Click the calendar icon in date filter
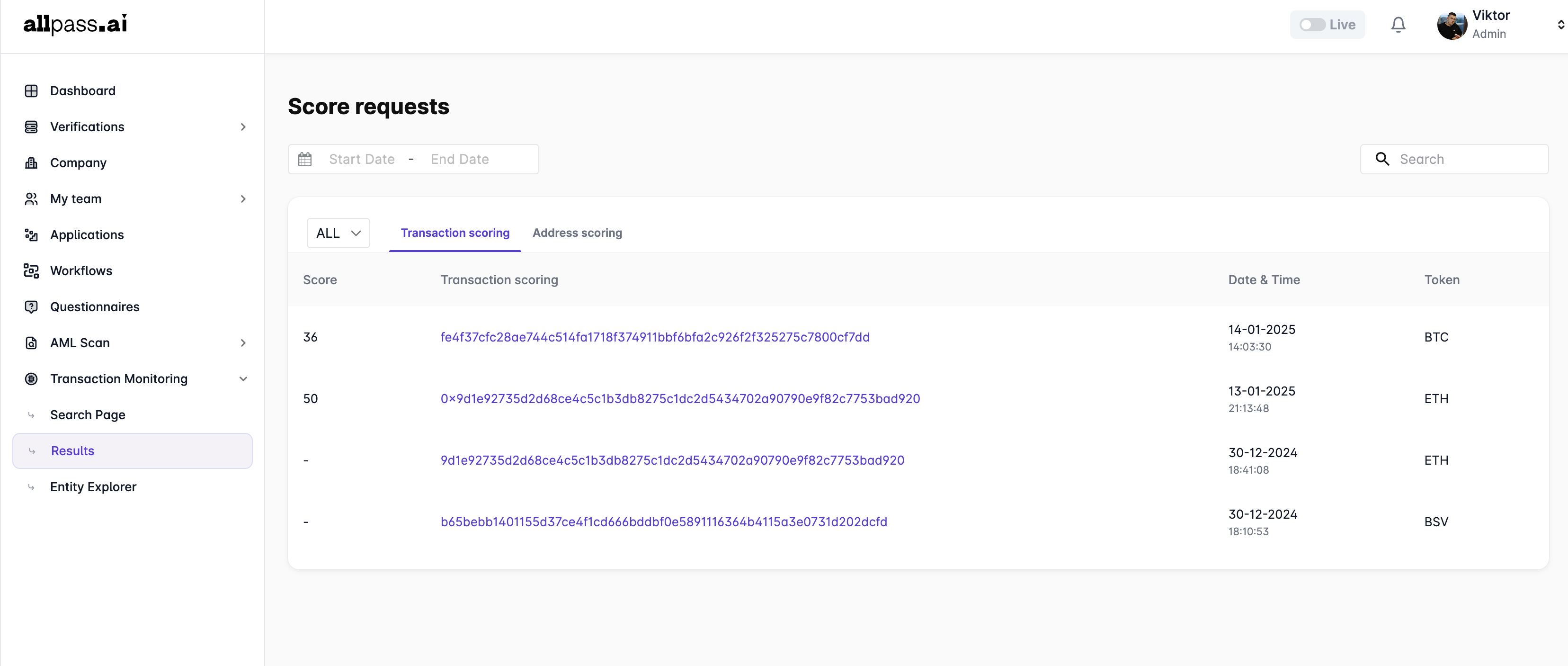Viewport: 1568px width, 666px height. (305, 159)
